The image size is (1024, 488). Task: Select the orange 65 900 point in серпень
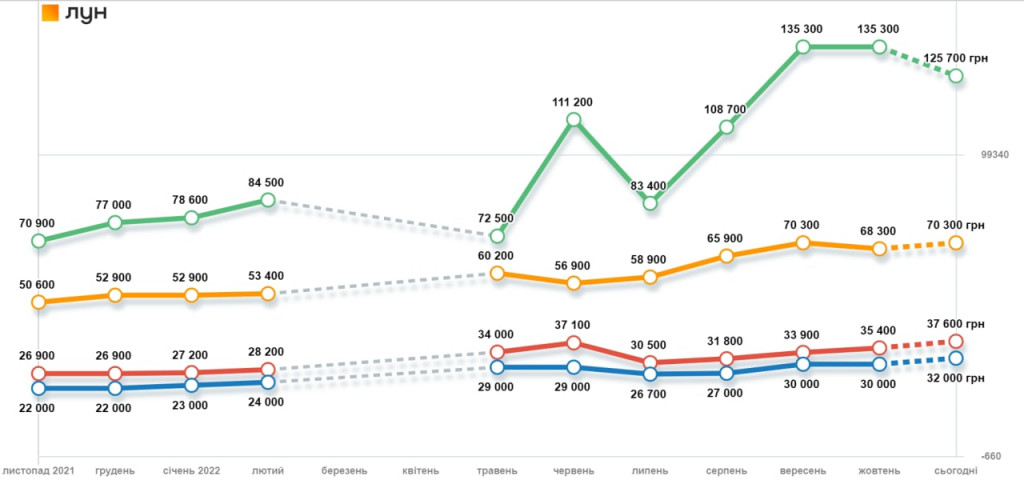pos(726,257)
